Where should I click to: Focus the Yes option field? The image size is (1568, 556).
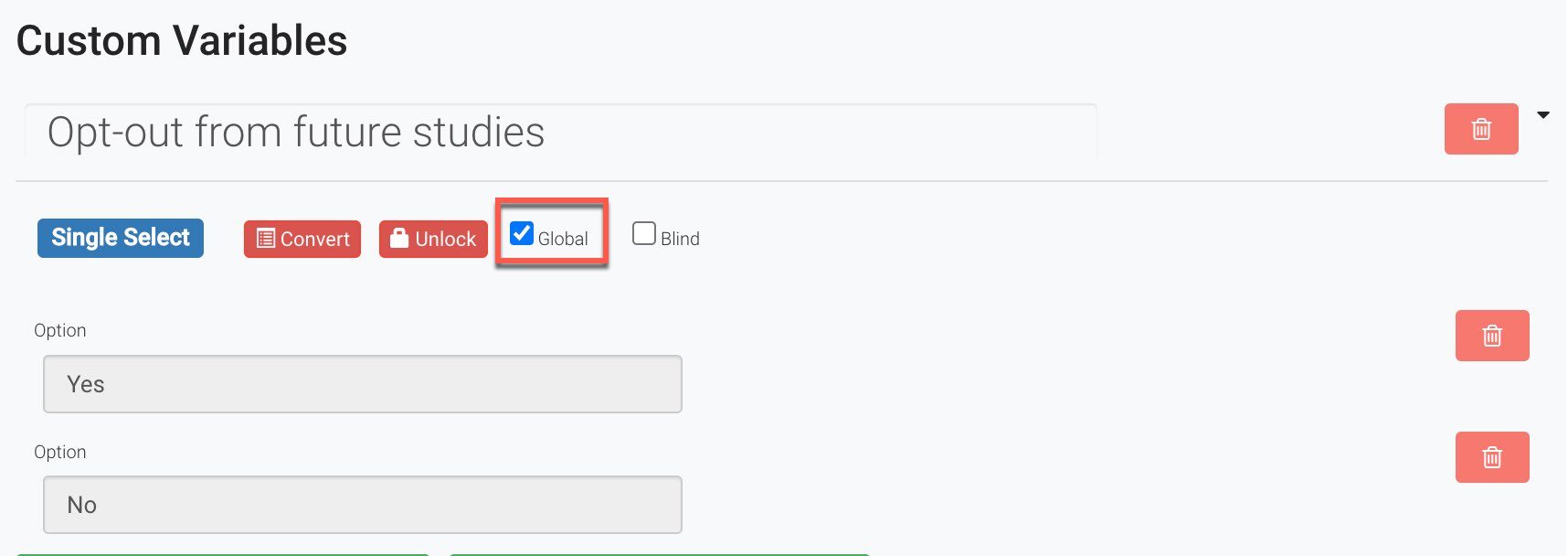point(362,384)
